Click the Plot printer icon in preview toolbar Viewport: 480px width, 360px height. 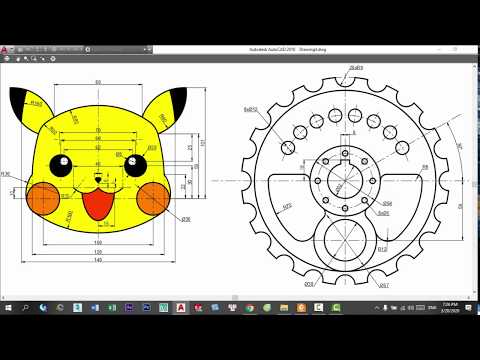(7, 59)
